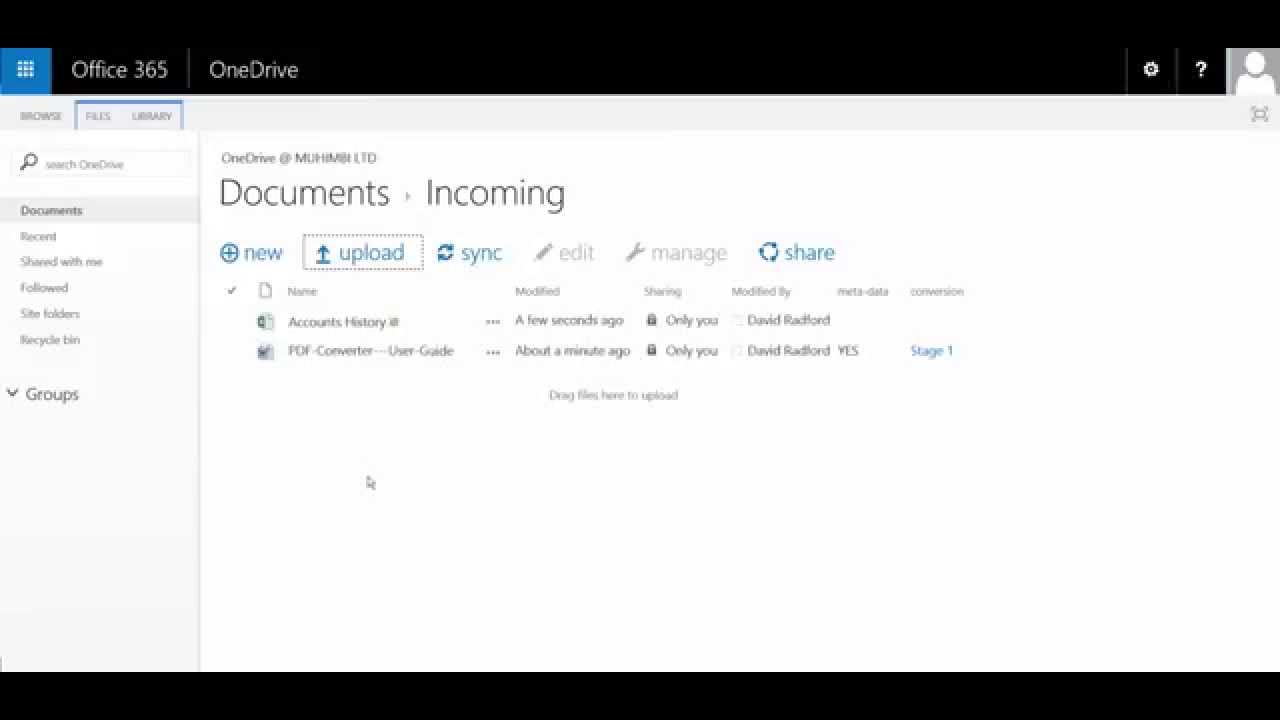Click the Excel icon for Accounts History
1280x720 pixels.
point(265,322)
